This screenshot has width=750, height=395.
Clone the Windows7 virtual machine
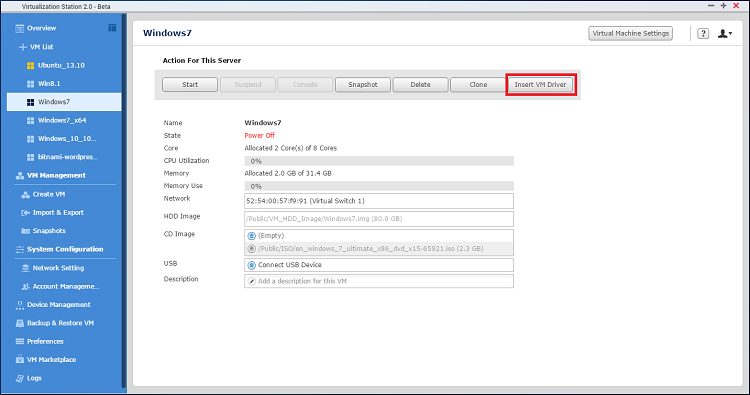point(478,85)
